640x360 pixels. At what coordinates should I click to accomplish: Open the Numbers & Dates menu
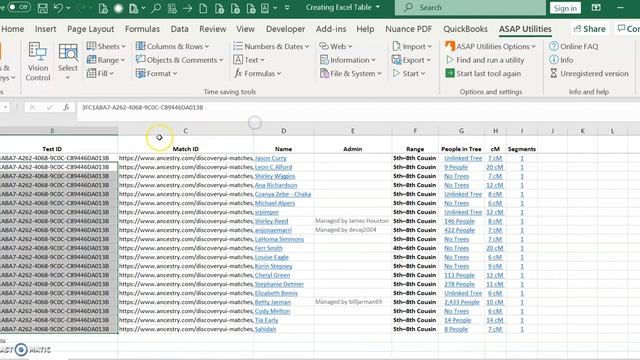(x=271, y=47)
